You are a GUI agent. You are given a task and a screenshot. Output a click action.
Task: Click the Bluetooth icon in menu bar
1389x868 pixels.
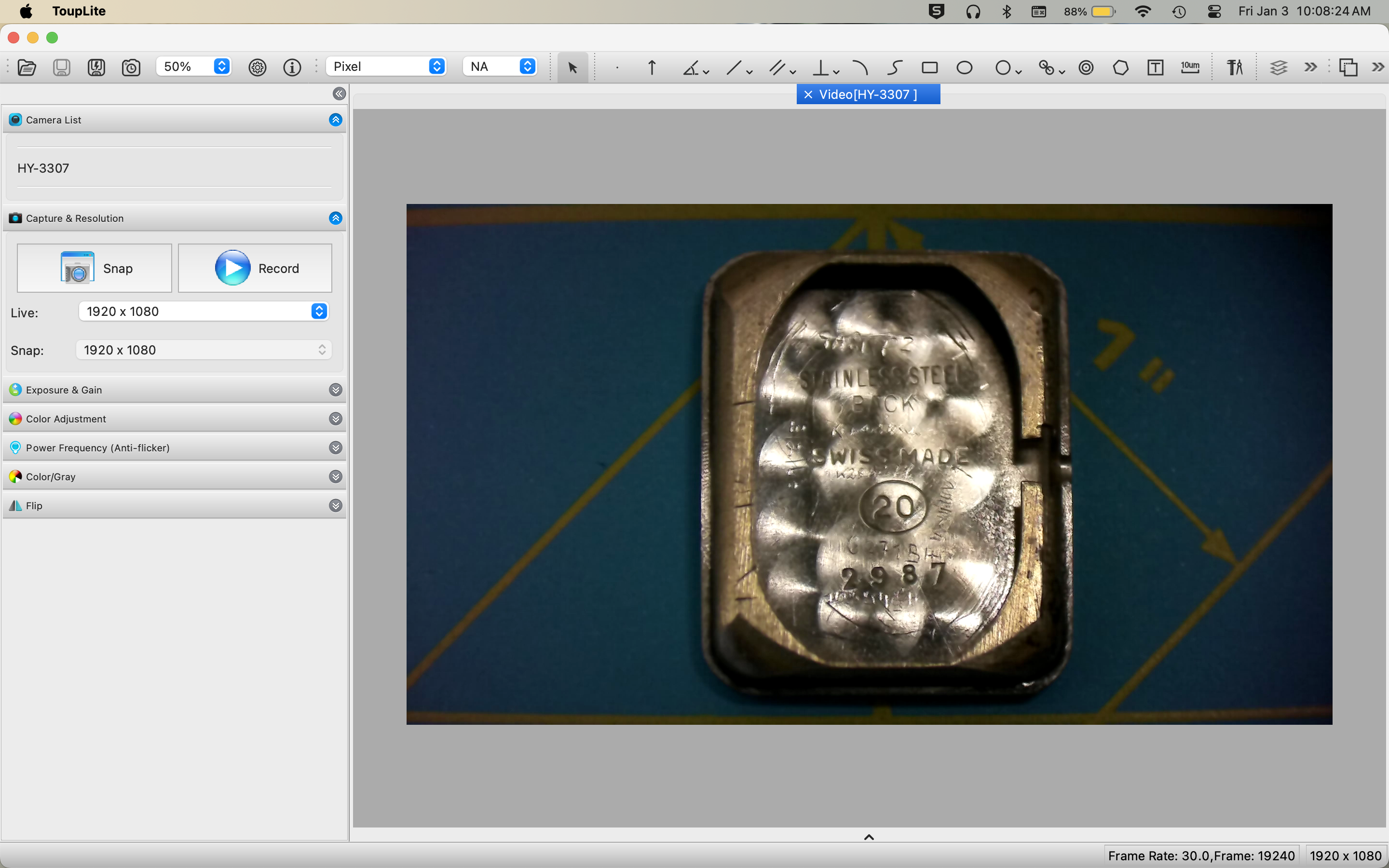1007,12
